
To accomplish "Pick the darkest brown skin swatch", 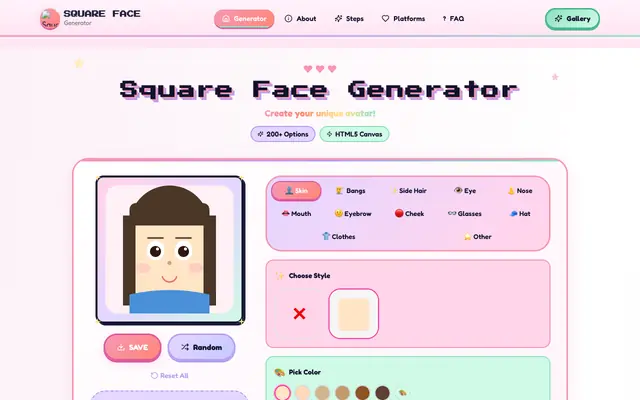I will pos(382,393).
